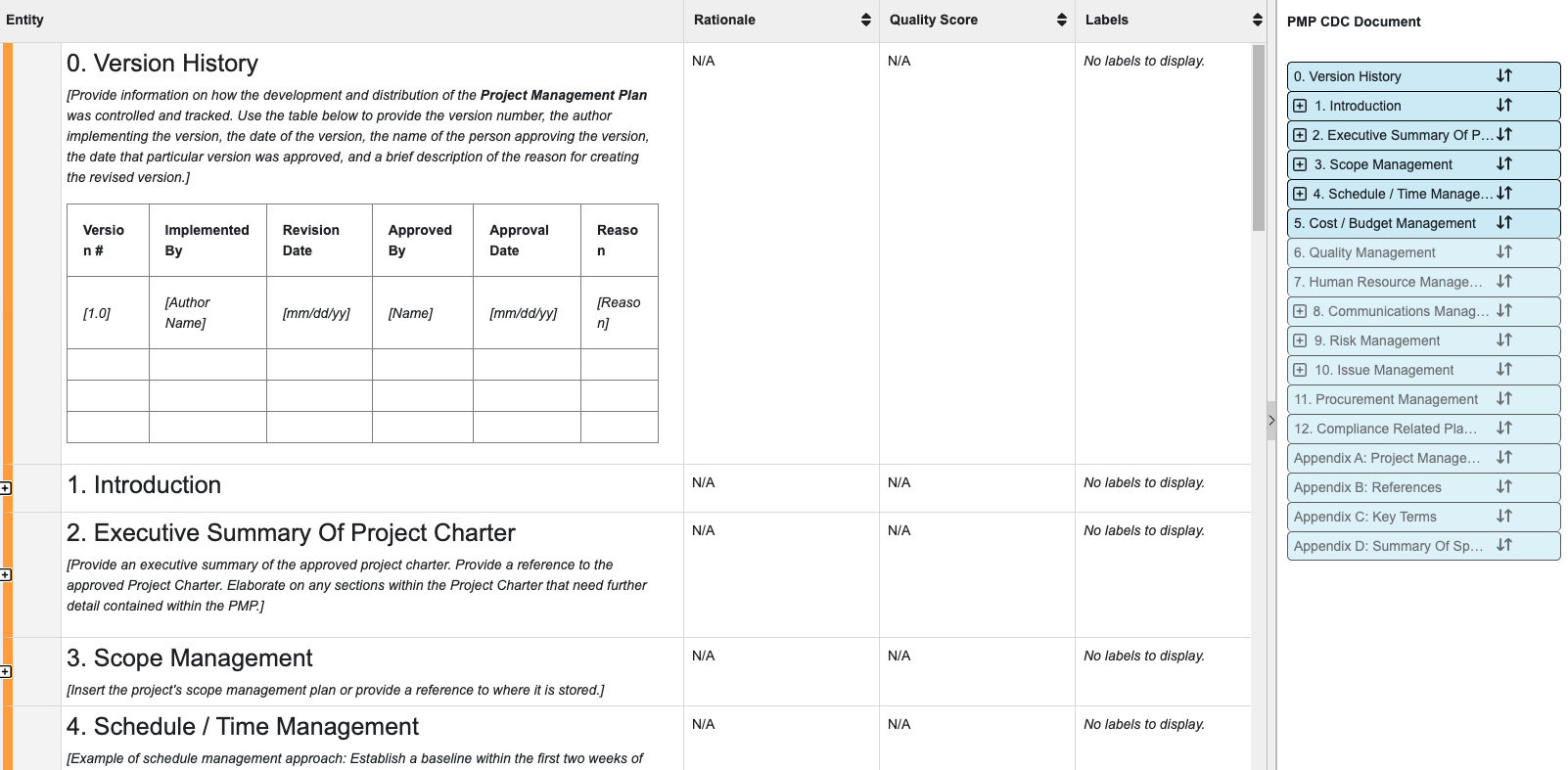
Task: Expand '9. Risk Management' subsections
Action: click(1300, 340)
